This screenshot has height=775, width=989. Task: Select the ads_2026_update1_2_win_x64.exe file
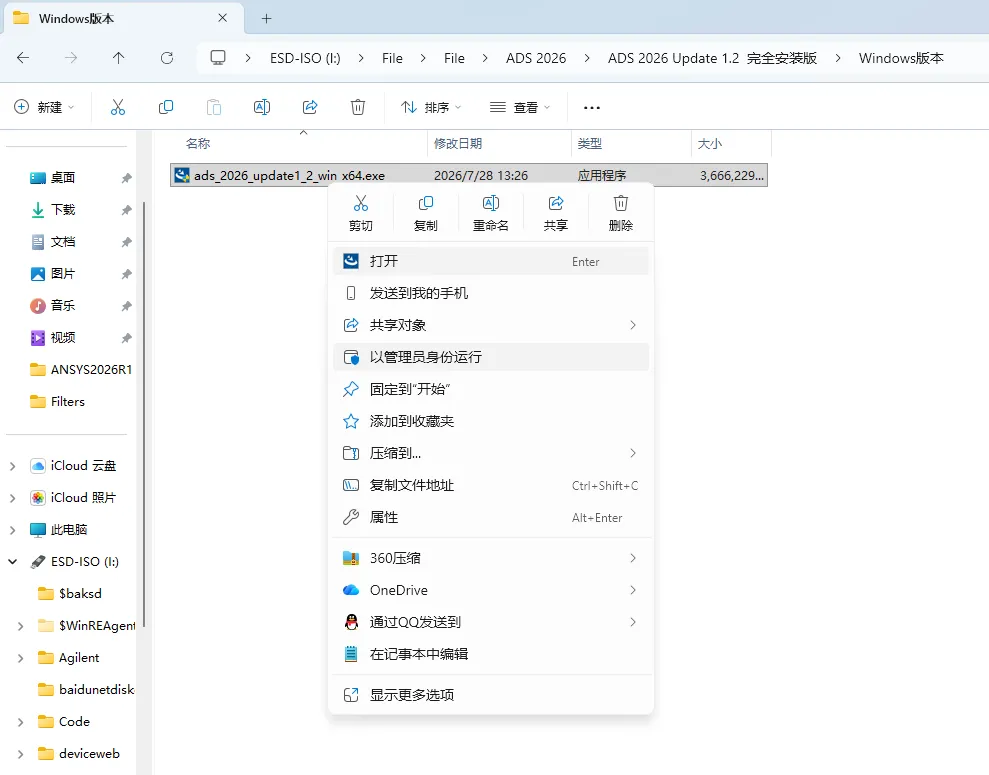[x=469, y=175]
